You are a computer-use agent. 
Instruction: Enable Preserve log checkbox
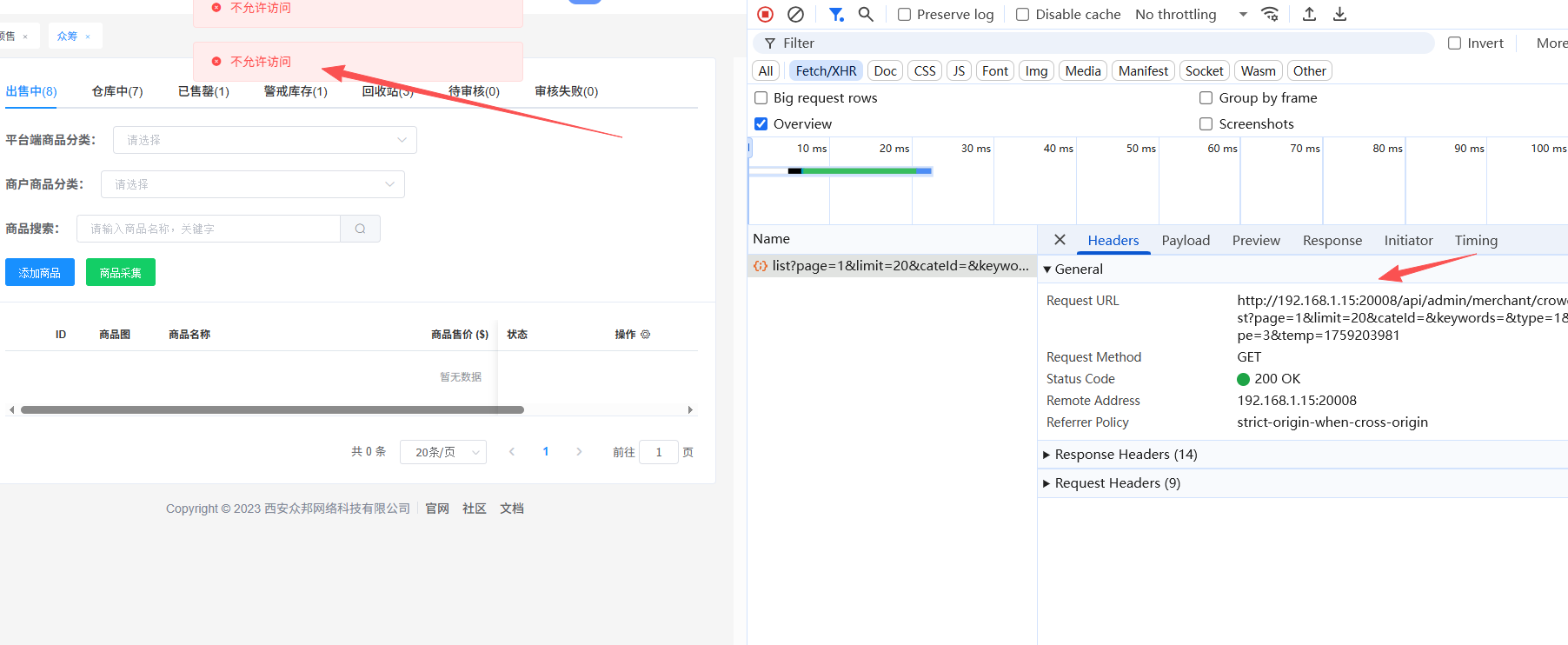905,15
